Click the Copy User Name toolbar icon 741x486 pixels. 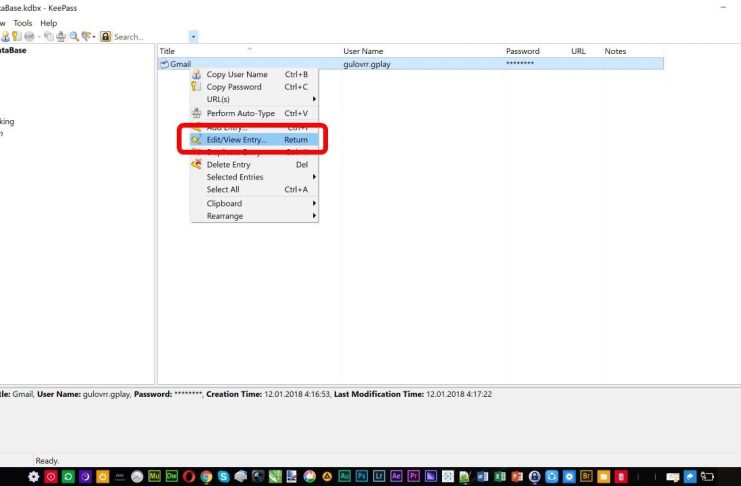[5, 36]
